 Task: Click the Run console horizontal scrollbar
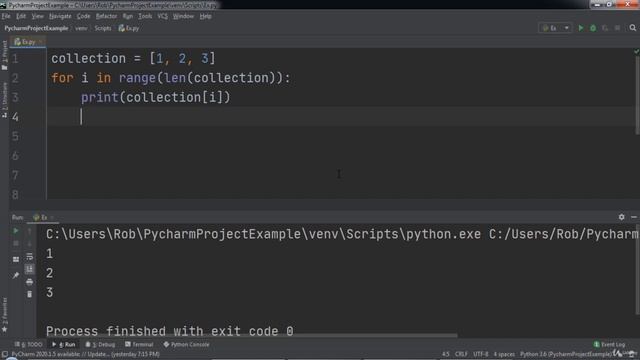247,336
